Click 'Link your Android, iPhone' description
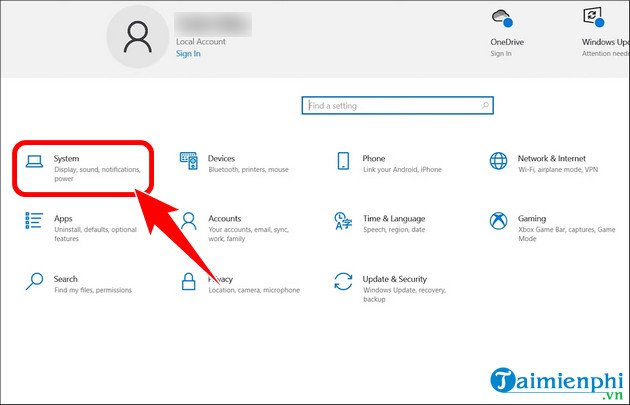The width and height of the screenshot is (630, 405). (x=402, y=170)
